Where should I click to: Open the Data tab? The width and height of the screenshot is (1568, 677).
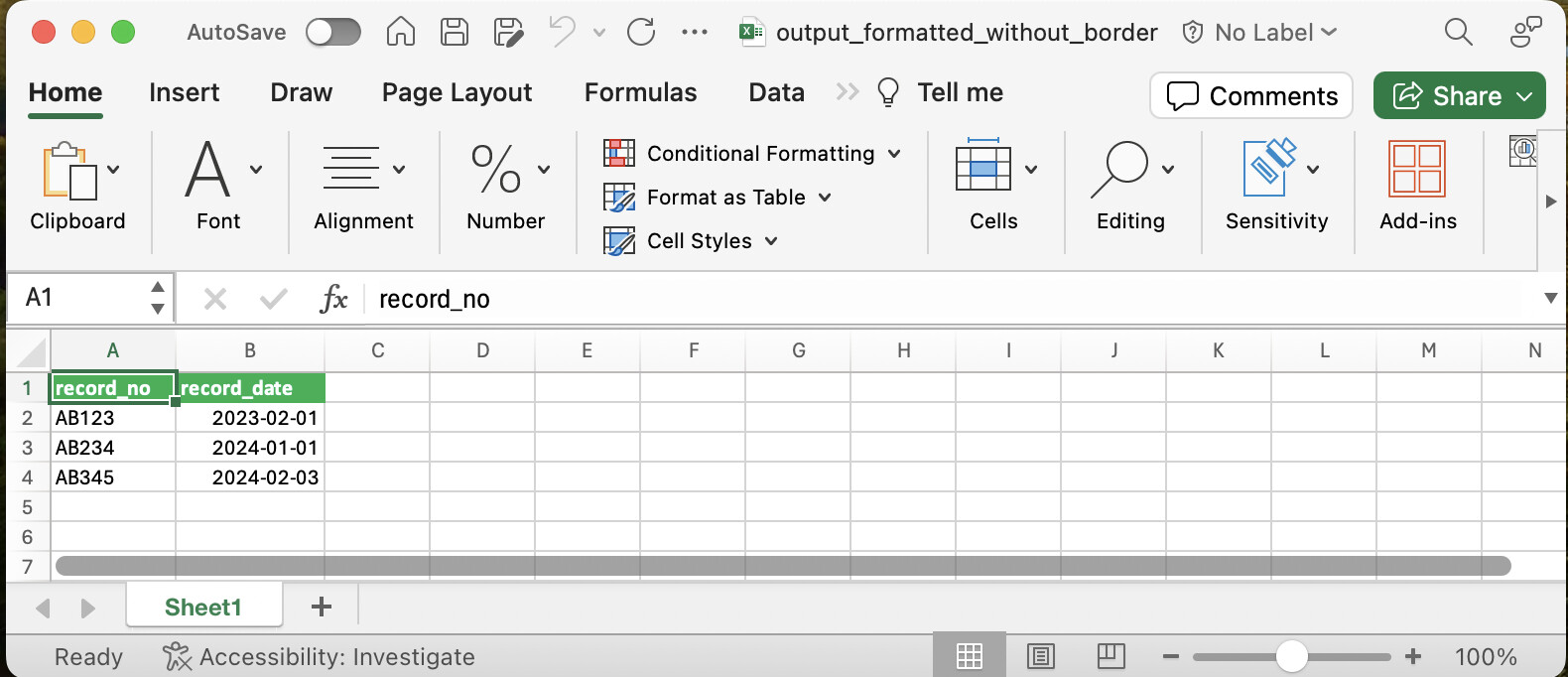777,92
